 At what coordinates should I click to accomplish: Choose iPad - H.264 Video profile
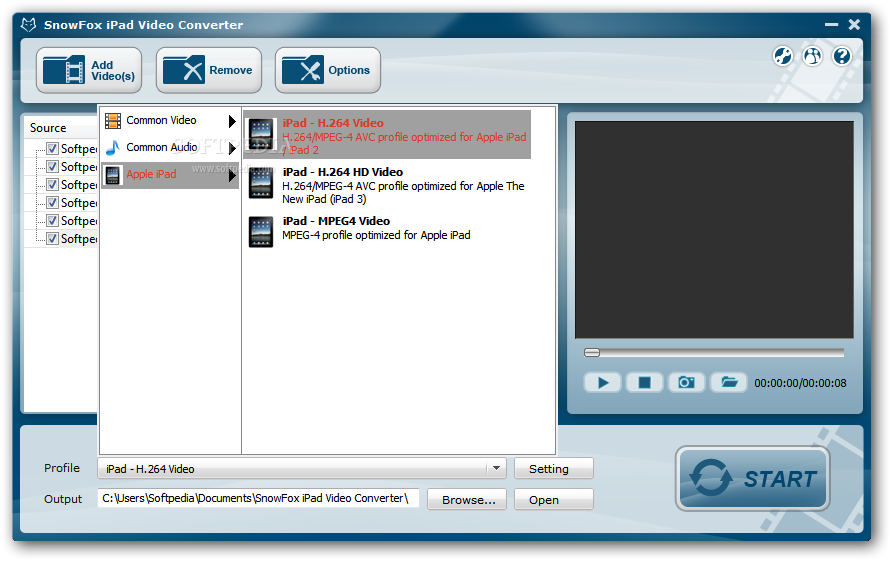pos(387,135)
